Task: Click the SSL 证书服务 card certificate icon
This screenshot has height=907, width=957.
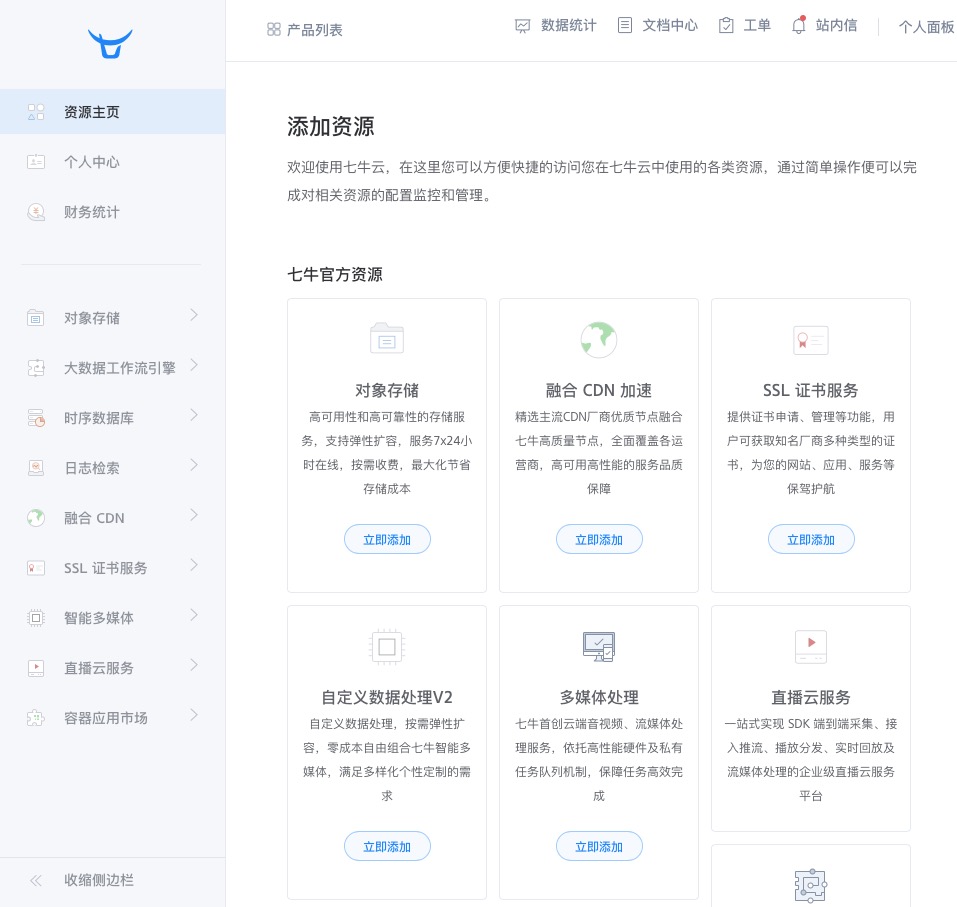Action: pos(811,340)
